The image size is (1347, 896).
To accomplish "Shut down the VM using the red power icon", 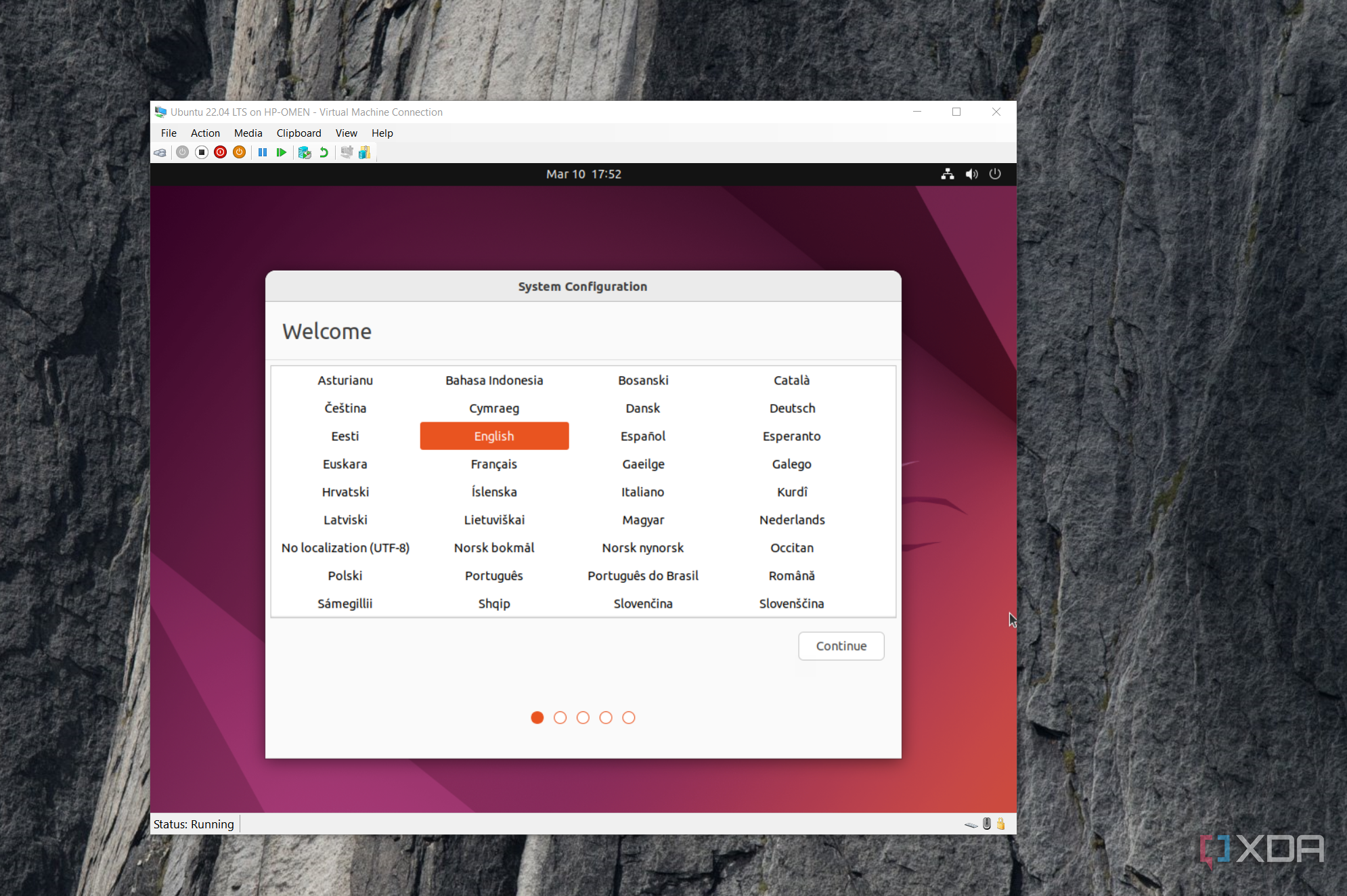I will pos(220,153).
